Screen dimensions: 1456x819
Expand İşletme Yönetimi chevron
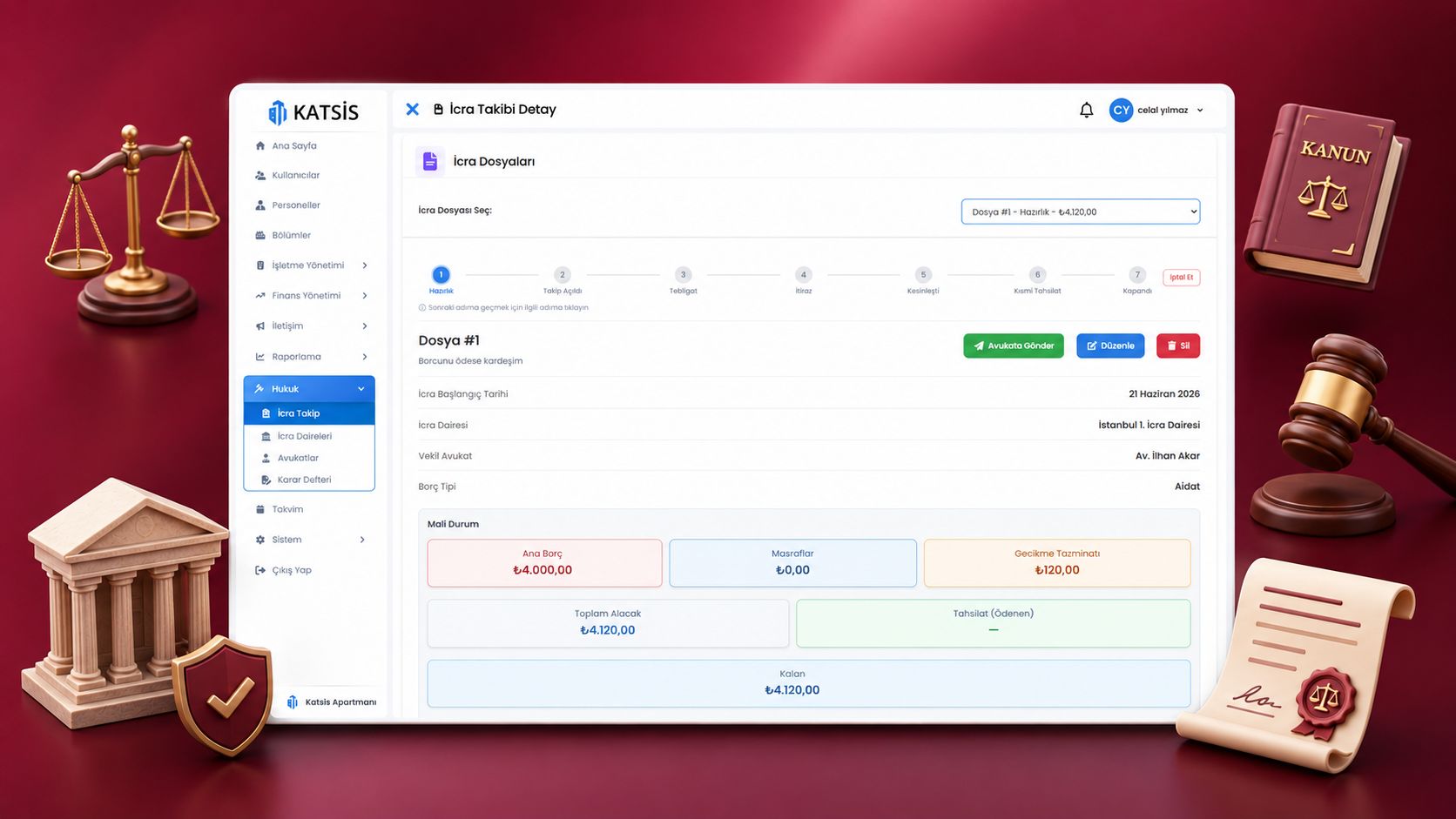[365, 265]
